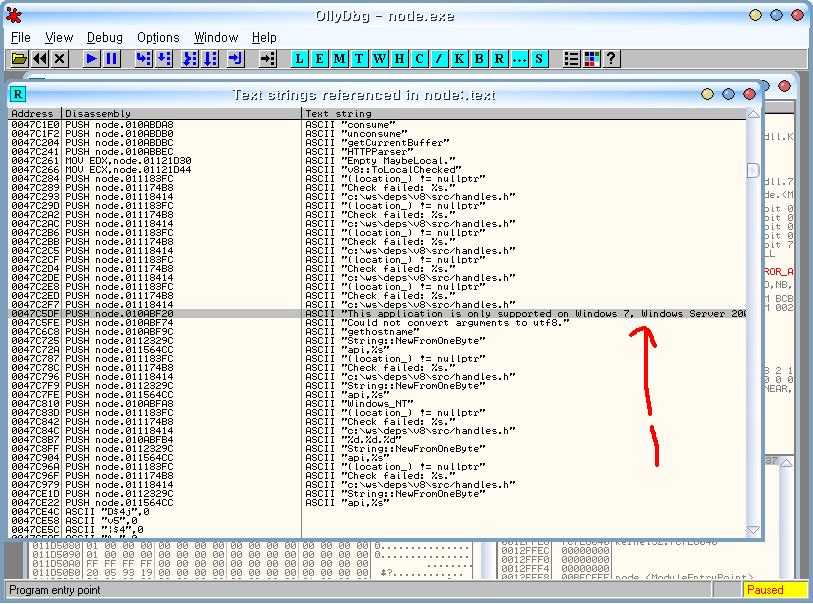Click 'Program entry point' status bar text

click(55, 590)
